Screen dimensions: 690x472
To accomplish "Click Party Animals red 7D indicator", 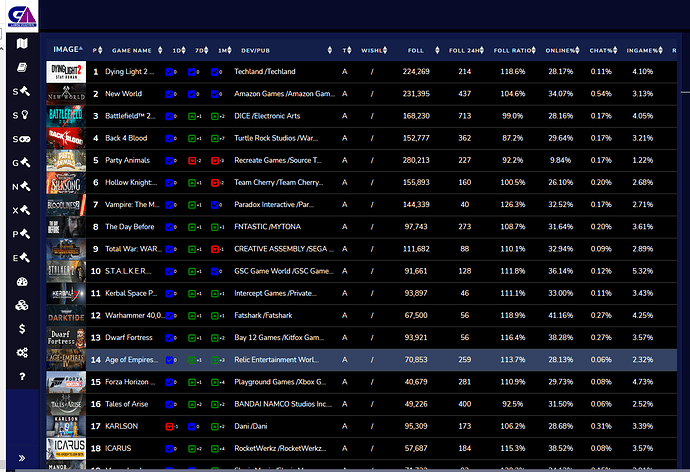I will 194,161.
